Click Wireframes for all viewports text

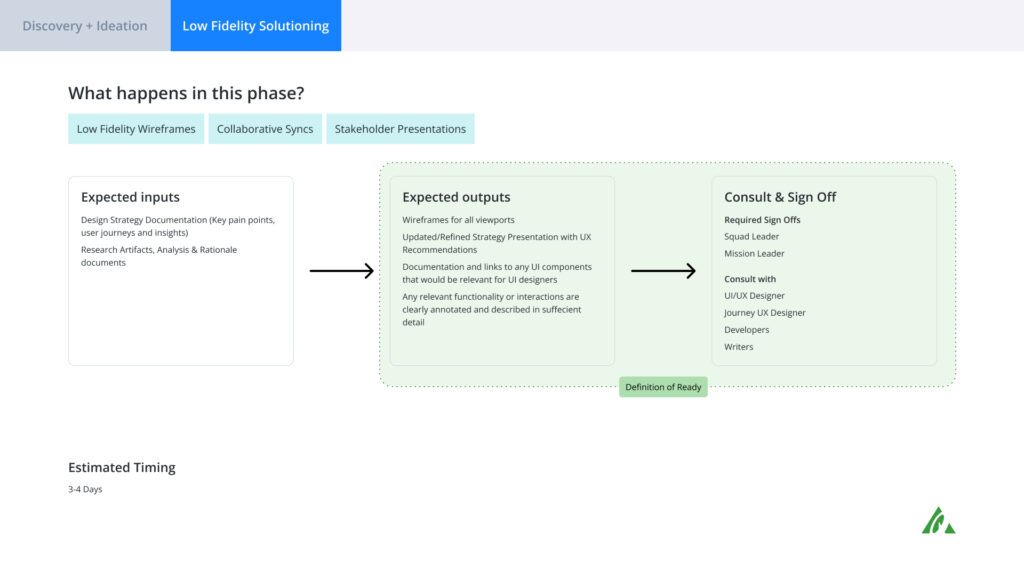(x=458, y=220)
